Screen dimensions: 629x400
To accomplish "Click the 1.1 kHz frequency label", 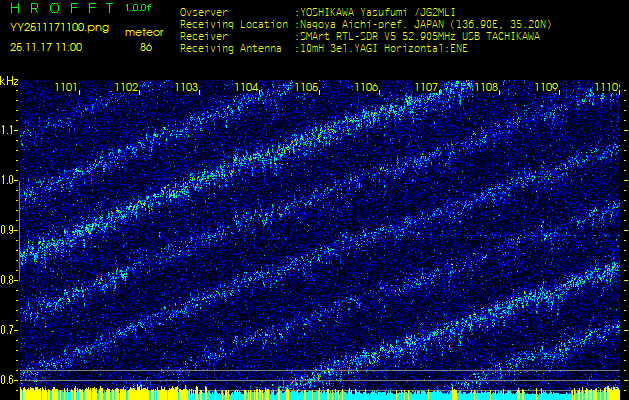I will coord(9,130).
